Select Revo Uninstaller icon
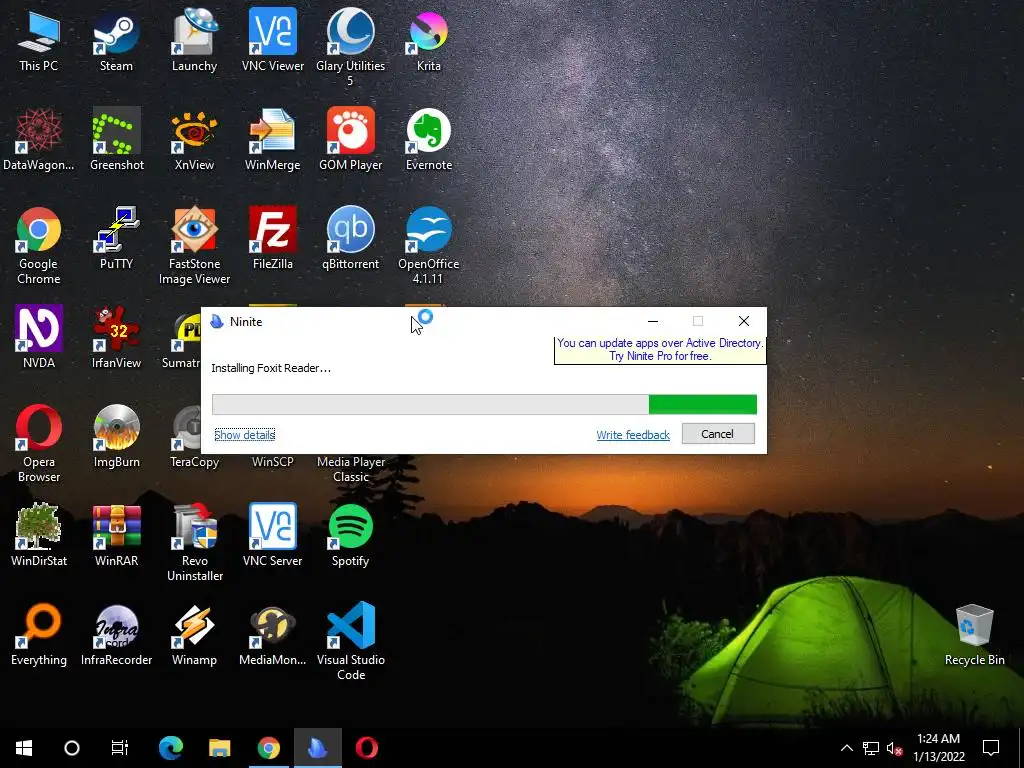 194,543
